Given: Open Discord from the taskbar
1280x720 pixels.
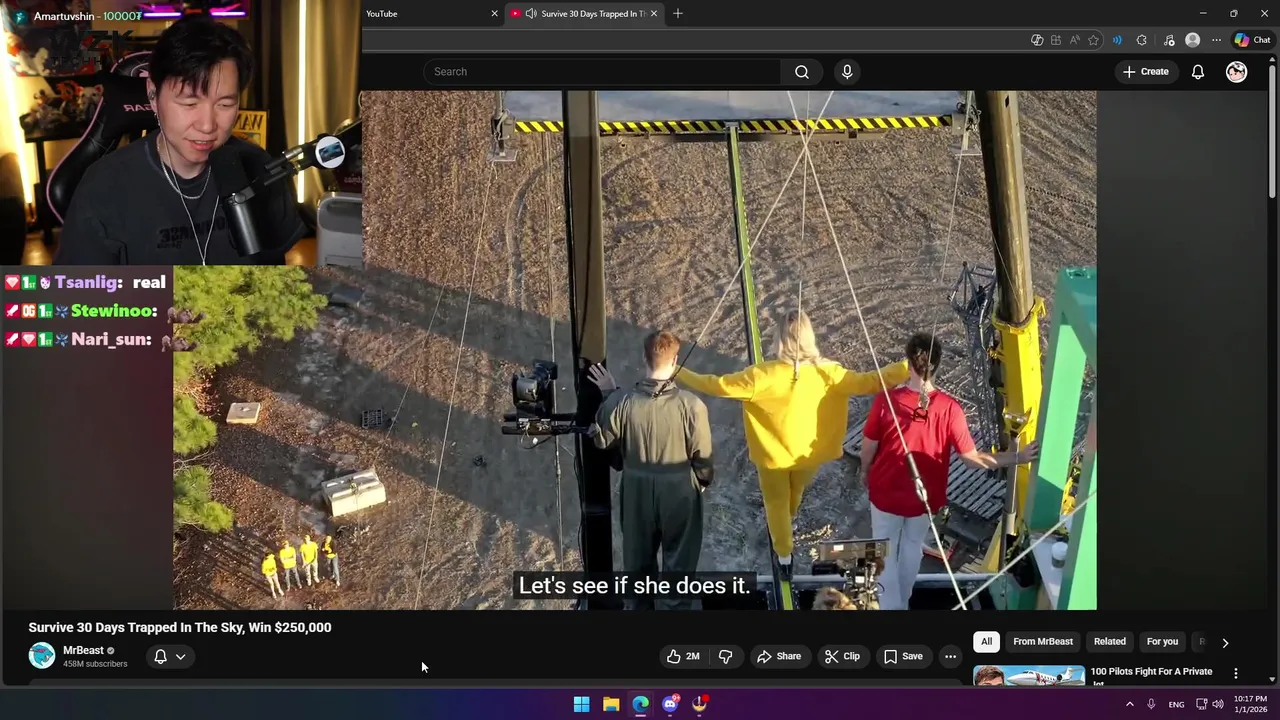Looking at the screenshot, I should coord(670,704).
